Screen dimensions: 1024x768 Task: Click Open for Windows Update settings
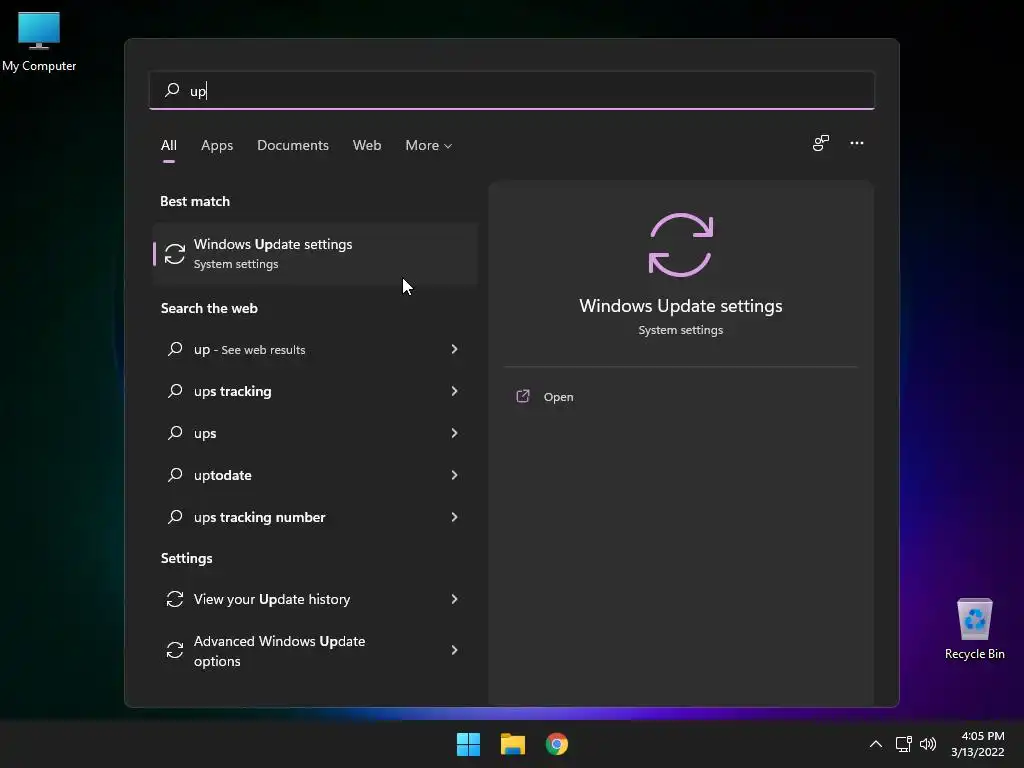[558, 397]
